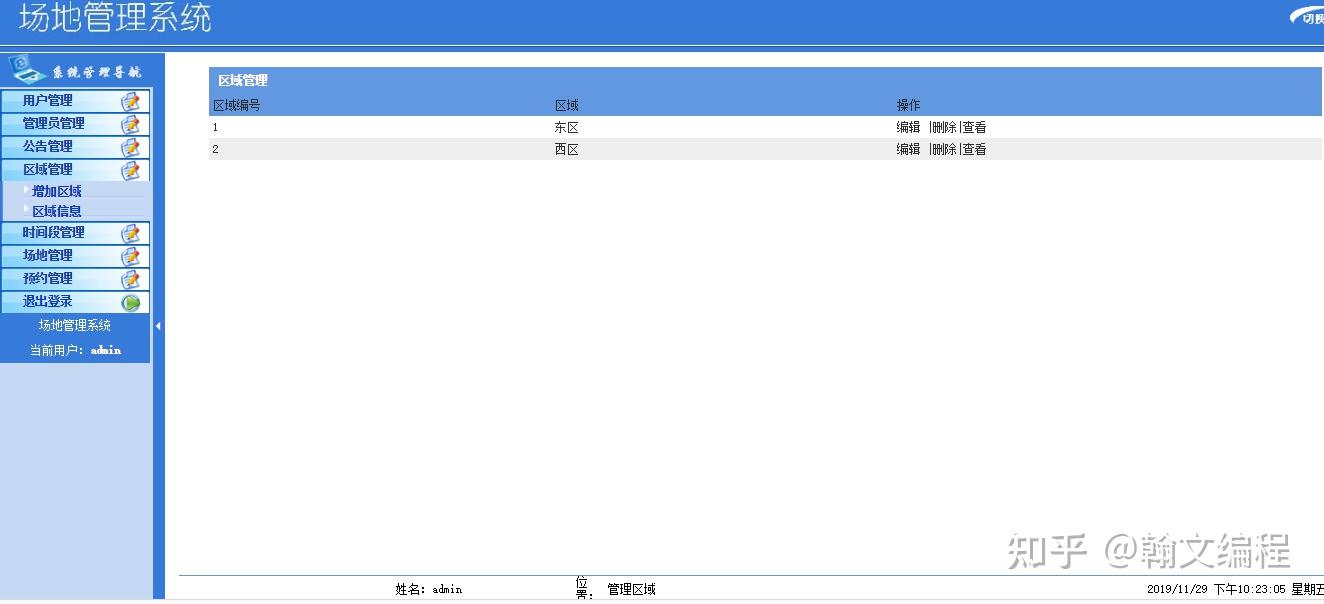1324x604 pixels.
Task: Click the 用户管理 edit pencil icon
Action: pyautogui.click(x=131, y=101)
